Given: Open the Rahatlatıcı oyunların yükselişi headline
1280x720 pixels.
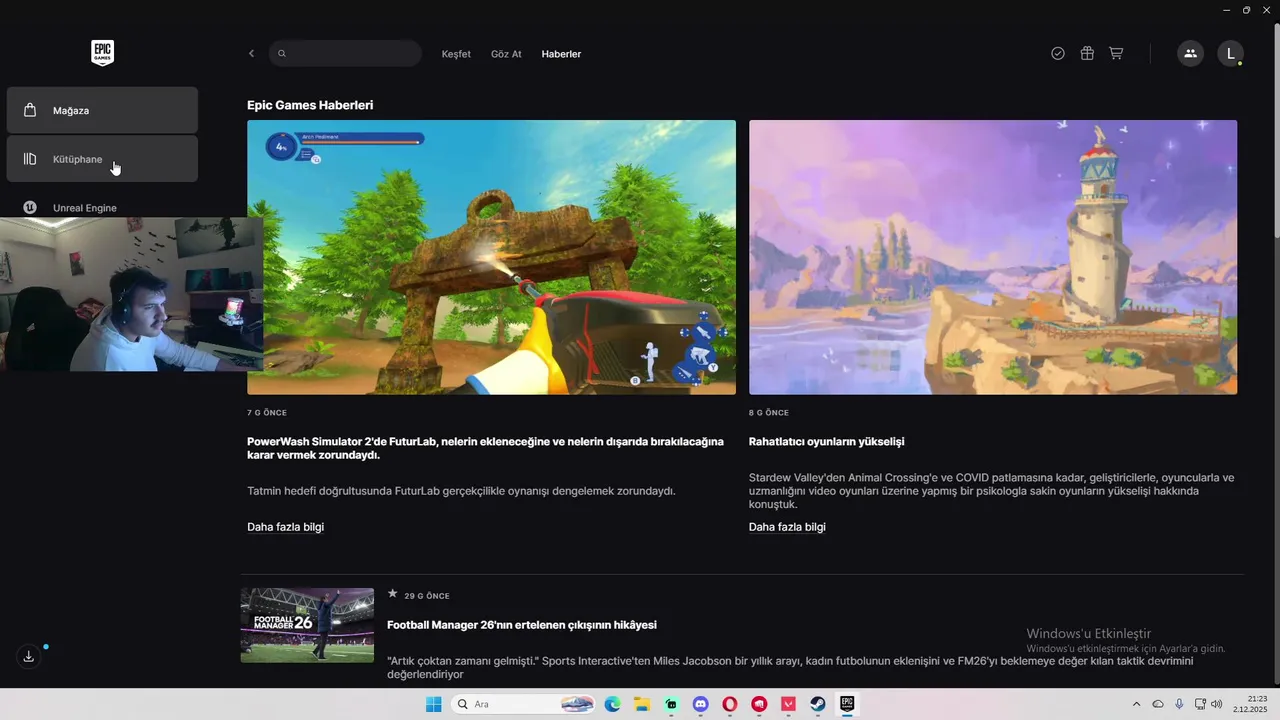Looking at the screenshot, I should pos(826,442).
